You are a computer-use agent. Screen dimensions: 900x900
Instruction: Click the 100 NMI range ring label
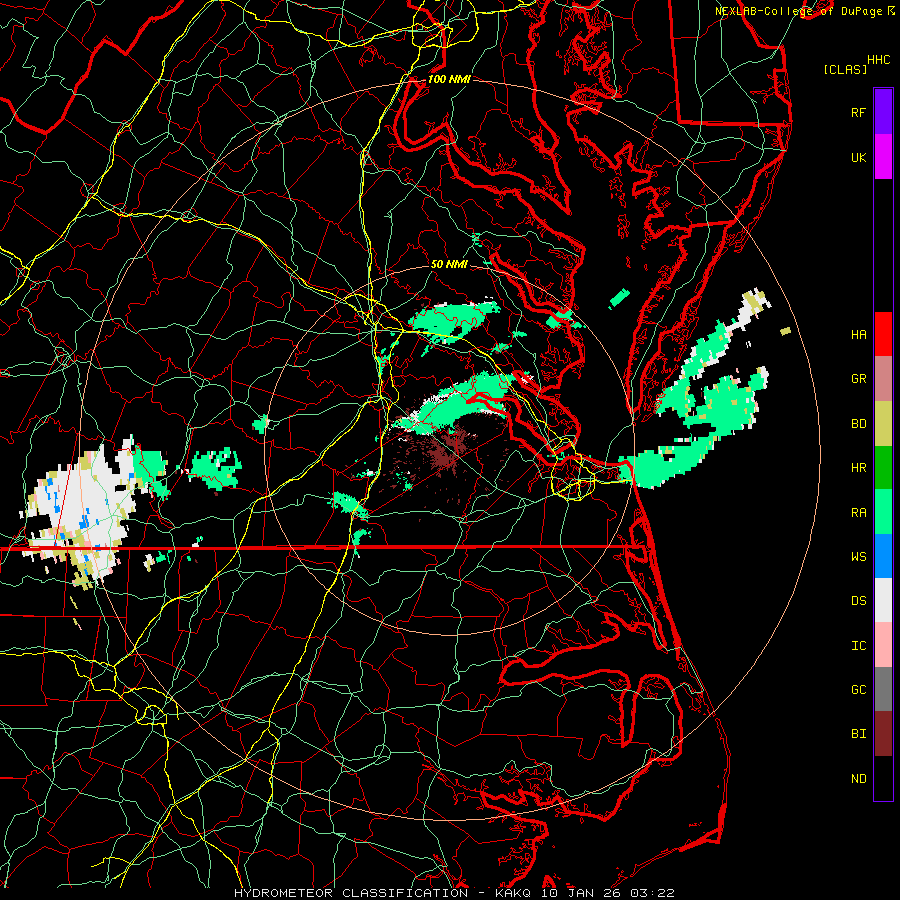[x=449, y=79]
